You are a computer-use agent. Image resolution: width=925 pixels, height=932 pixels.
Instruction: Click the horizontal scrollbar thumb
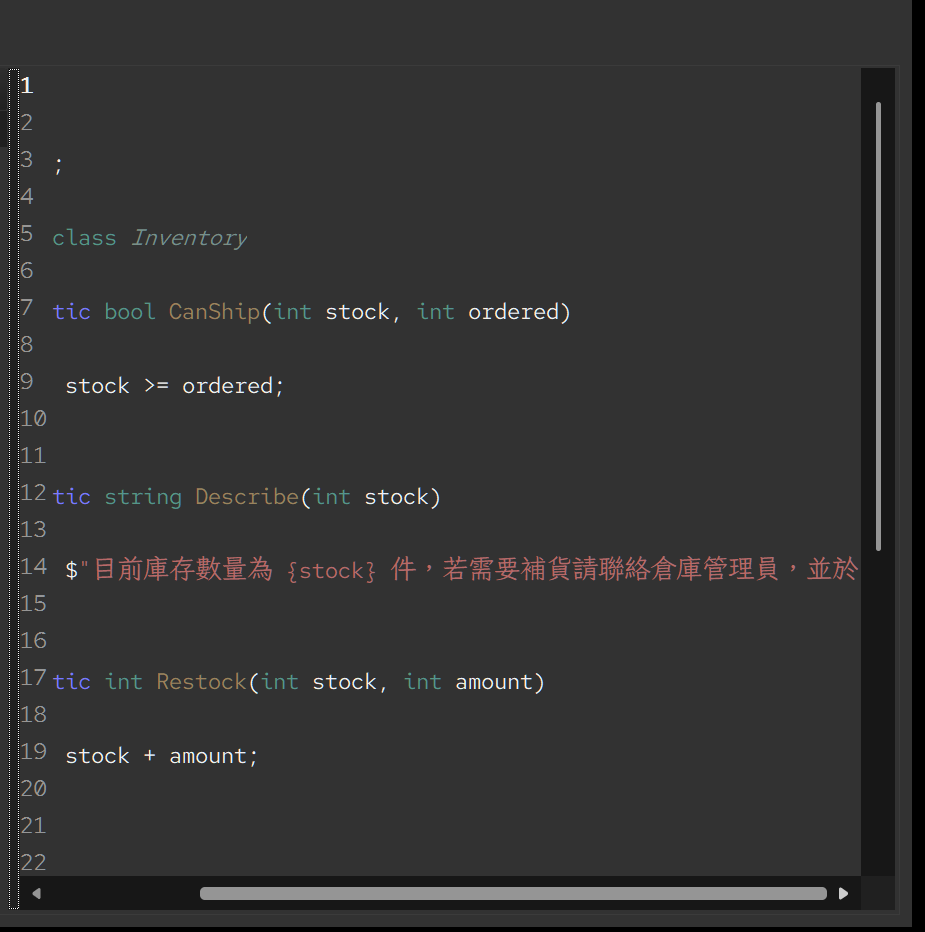click(513, 893)
